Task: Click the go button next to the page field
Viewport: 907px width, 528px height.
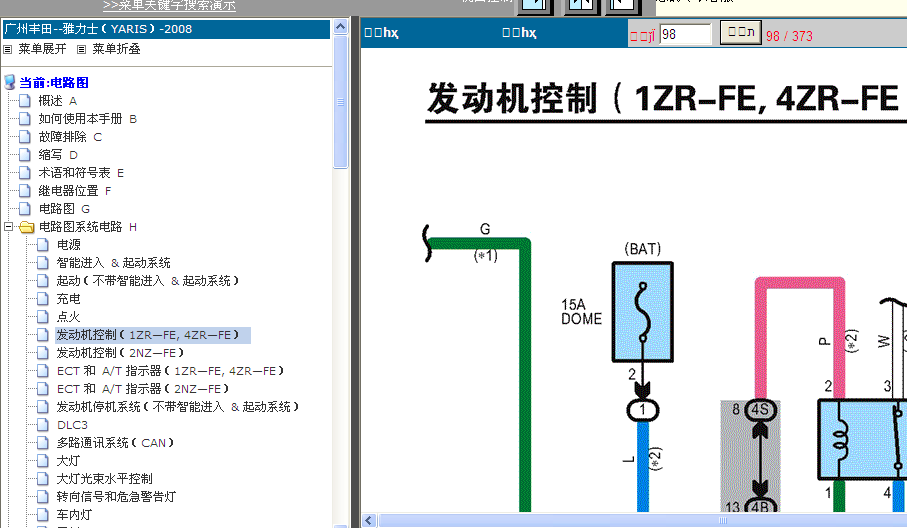Action: [x=740, y=32]
